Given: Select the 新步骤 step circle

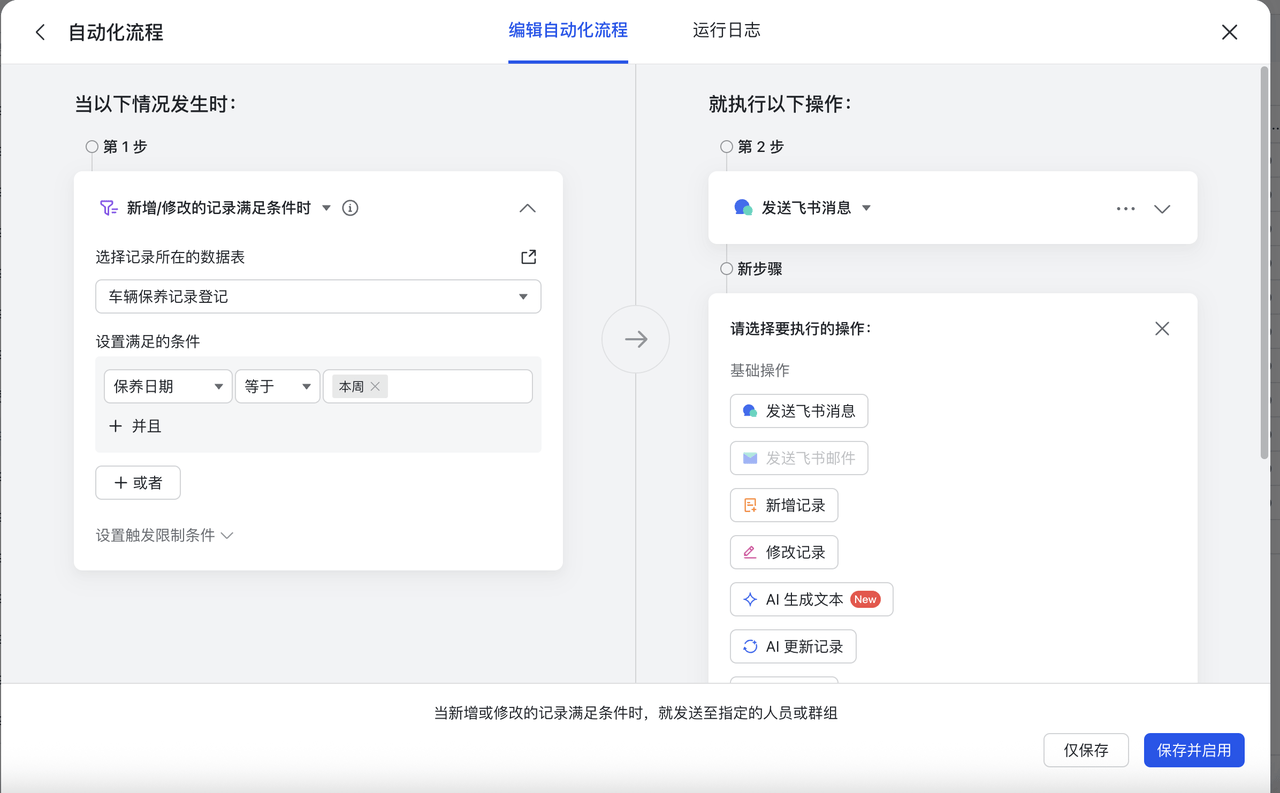Looking at the screenshot, I should (x=727, y=269).
